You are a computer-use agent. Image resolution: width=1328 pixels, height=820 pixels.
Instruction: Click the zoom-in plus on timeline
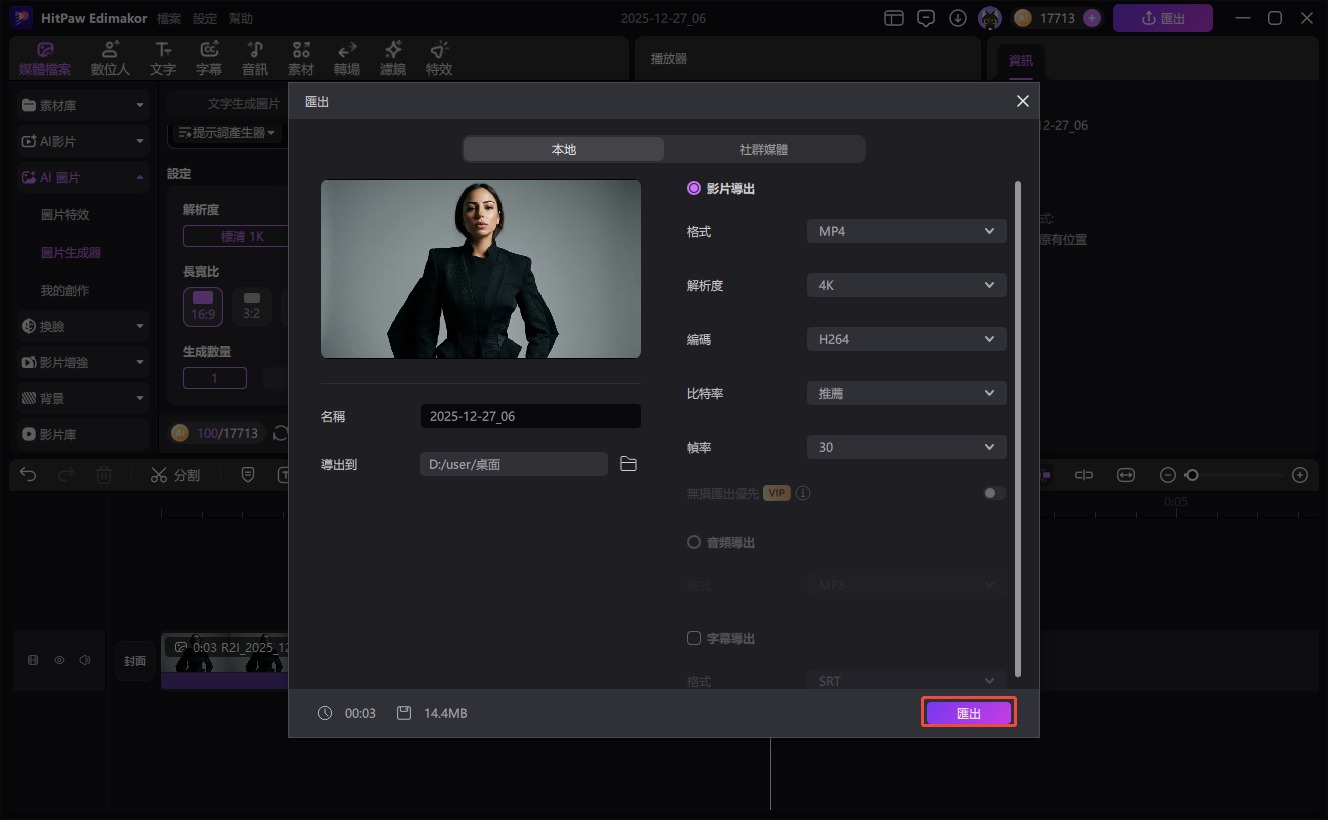point(1299,475)
